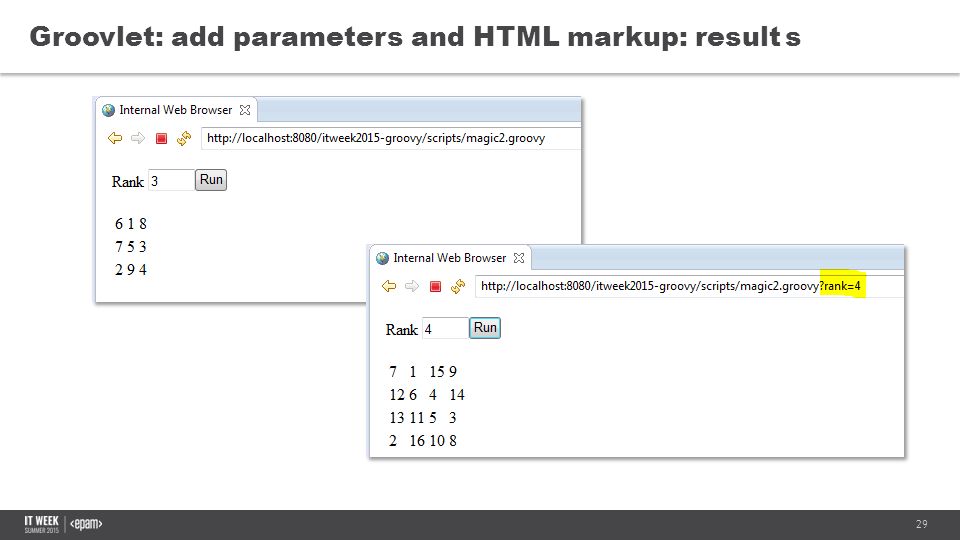The image size is (960, 540).
Task: Click the result row '7 1 15 9'
Action: [x=423, y=372]
